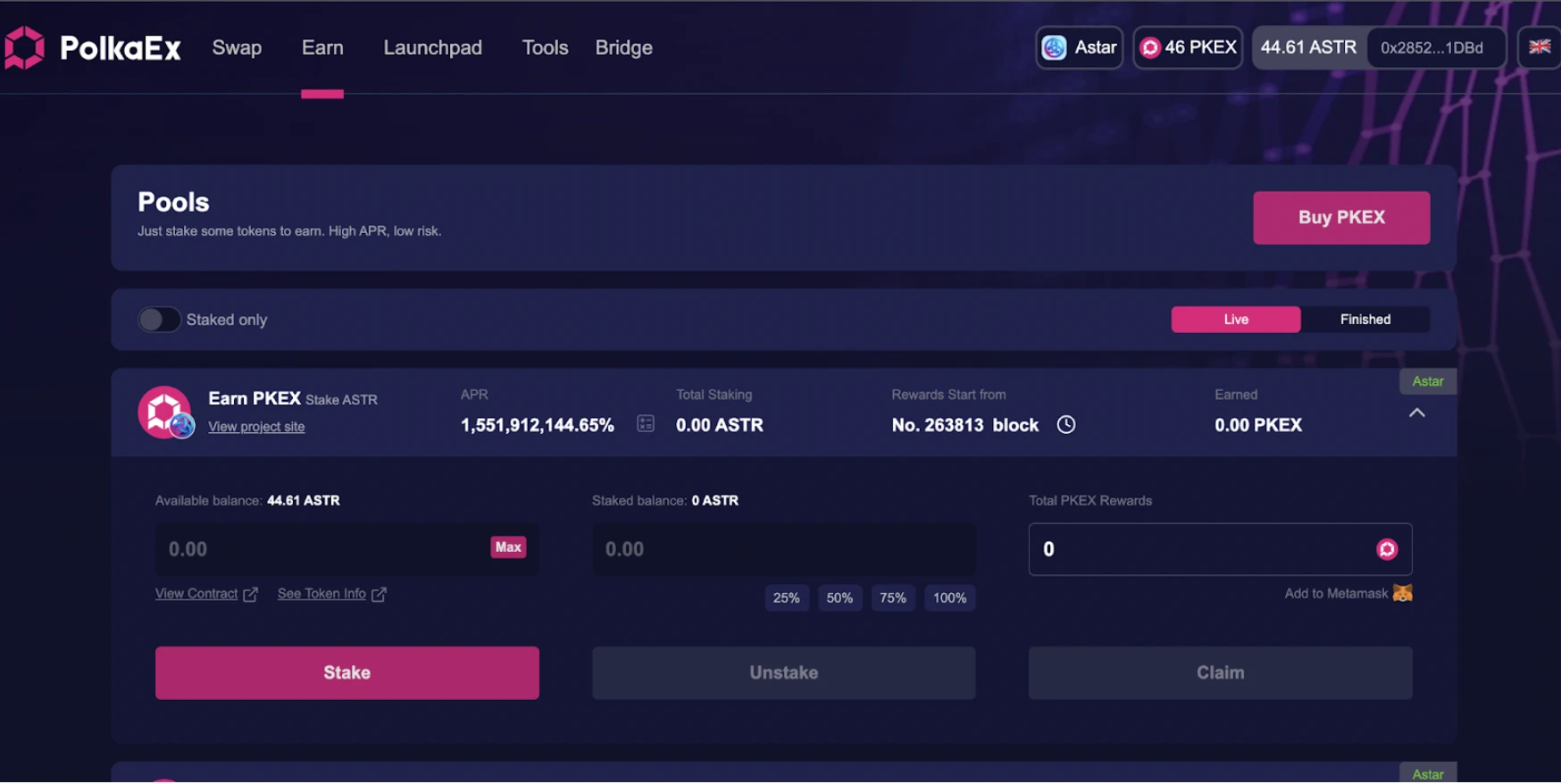Click the Earn PKEX pool token icon
Screen dimensions: 1561x784
166,413
